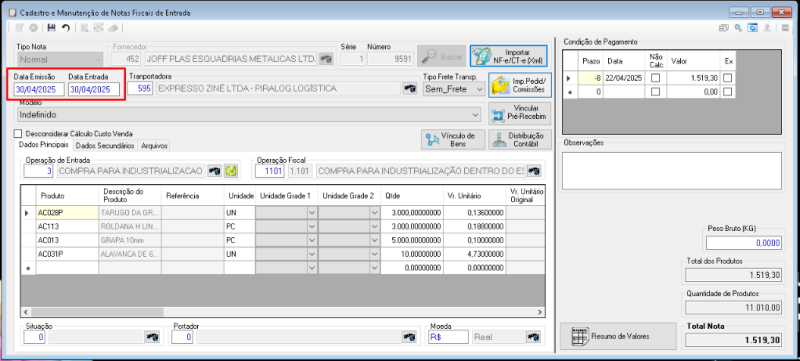Click the Situação code field

35,337
